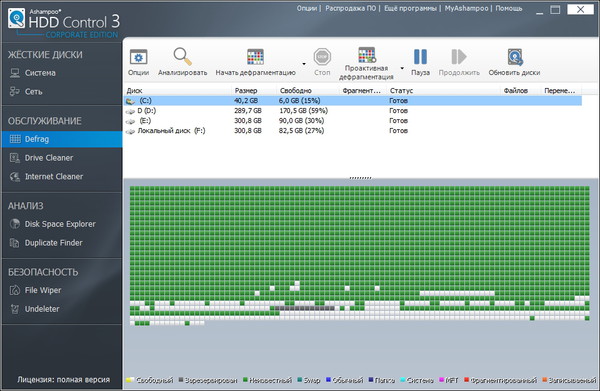Open the Опции toolbar settings icon
Viewport: 600px width, 391px height.
pos(139,57)
